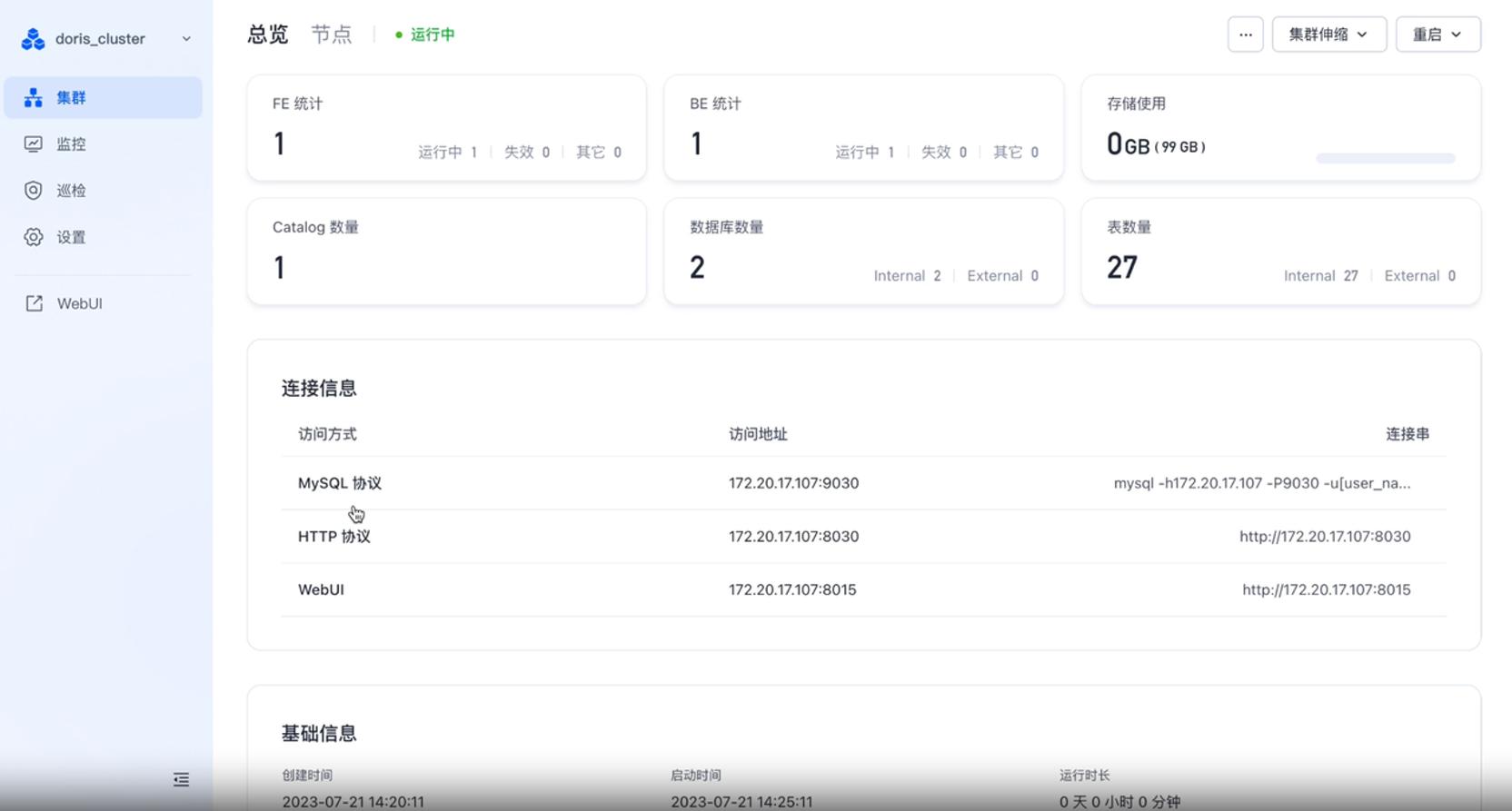Click the mysql connection string text
This screenshot has height=811, width=1512.
pos(1262,483)
